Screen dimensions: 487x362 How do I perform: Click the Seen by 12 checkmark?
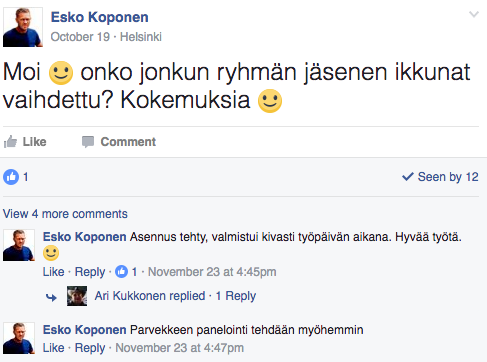click(408, 177)
